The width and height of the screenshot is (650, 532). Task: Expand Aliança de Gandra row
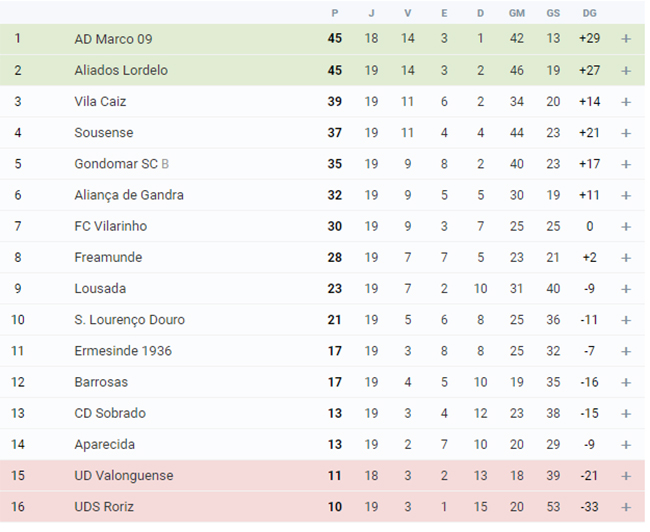[x=626, y=195]
